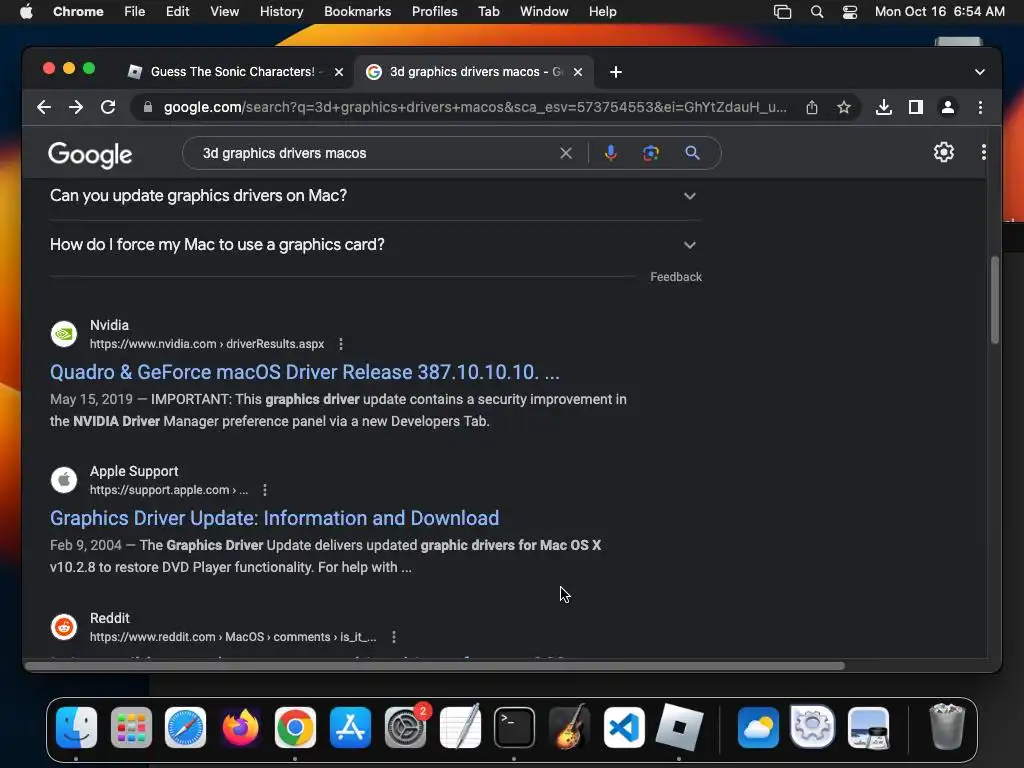The height and width of the screenshot is (768, 1024).
Task: Click the vertical page scrollbar
Action: 995,300
